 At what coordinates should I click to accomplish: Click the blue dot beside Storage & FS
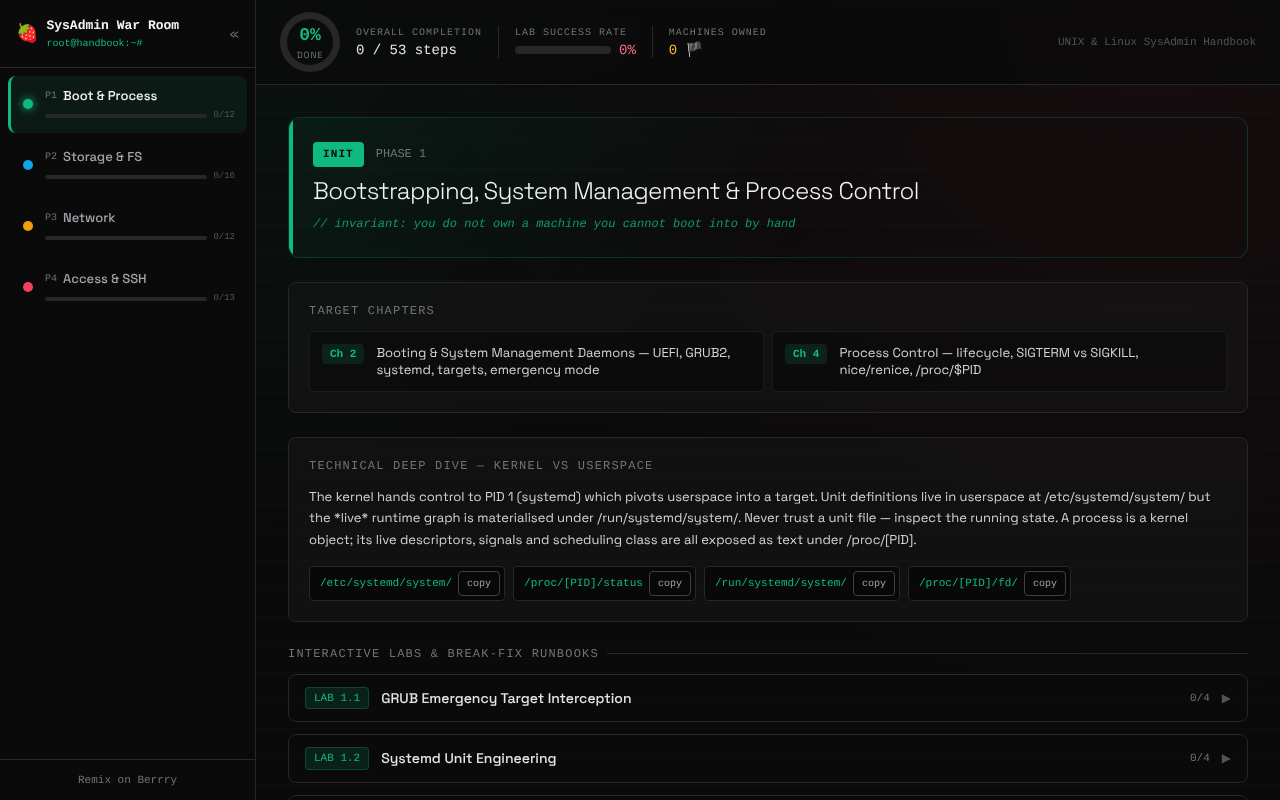[x=28, y=165]
